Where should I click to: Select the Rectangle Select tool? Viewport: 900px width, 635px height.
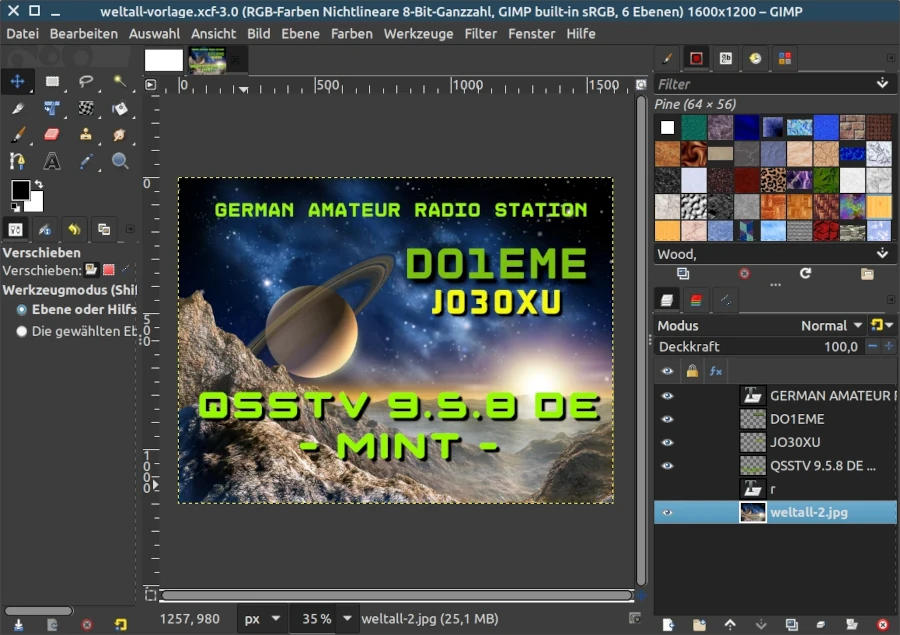(x=52, y=81)
